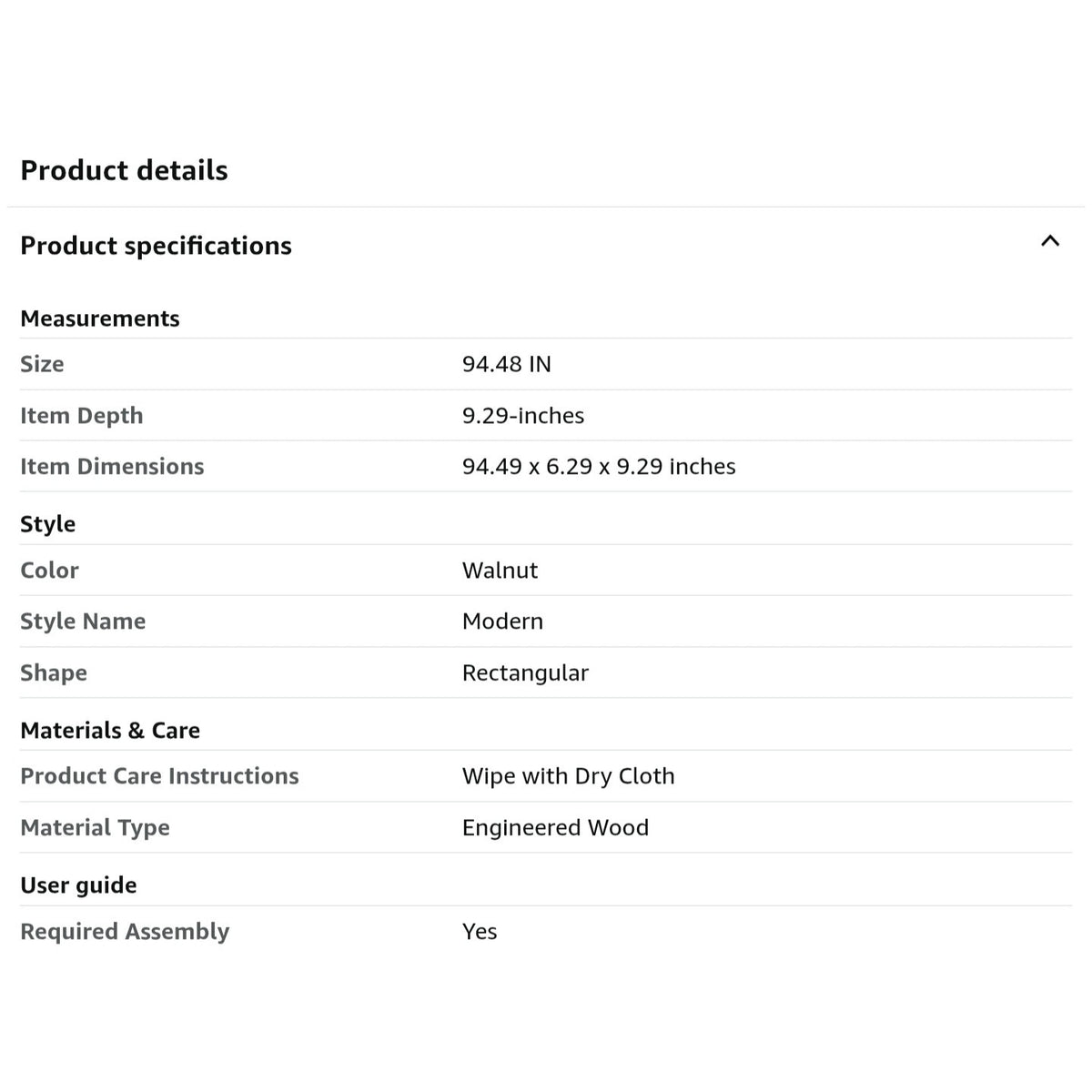Select the Walnut color value
Image resolution: width=1092 pixels, height=1092 pixels.
(x=500, y=571)
